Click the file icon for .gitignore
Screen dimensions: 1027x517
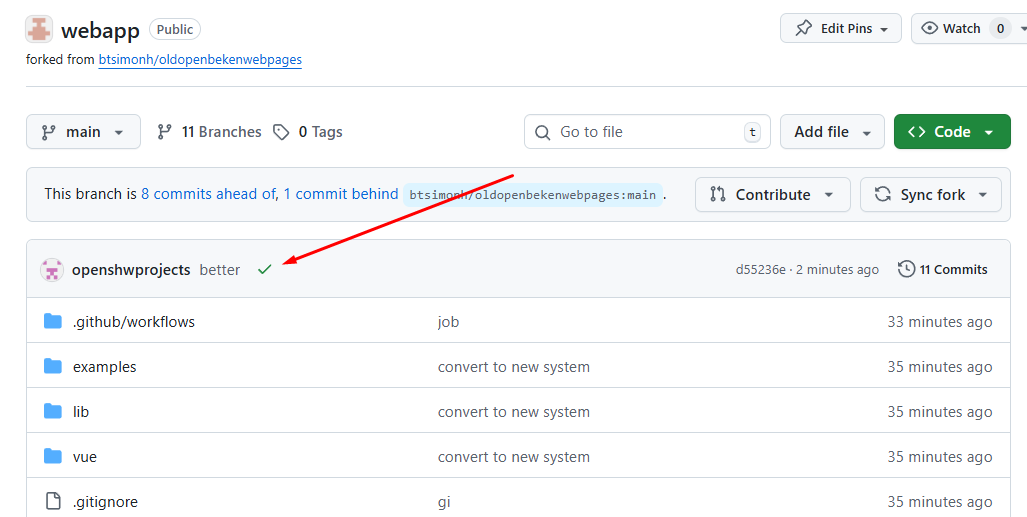coord(53,501)
